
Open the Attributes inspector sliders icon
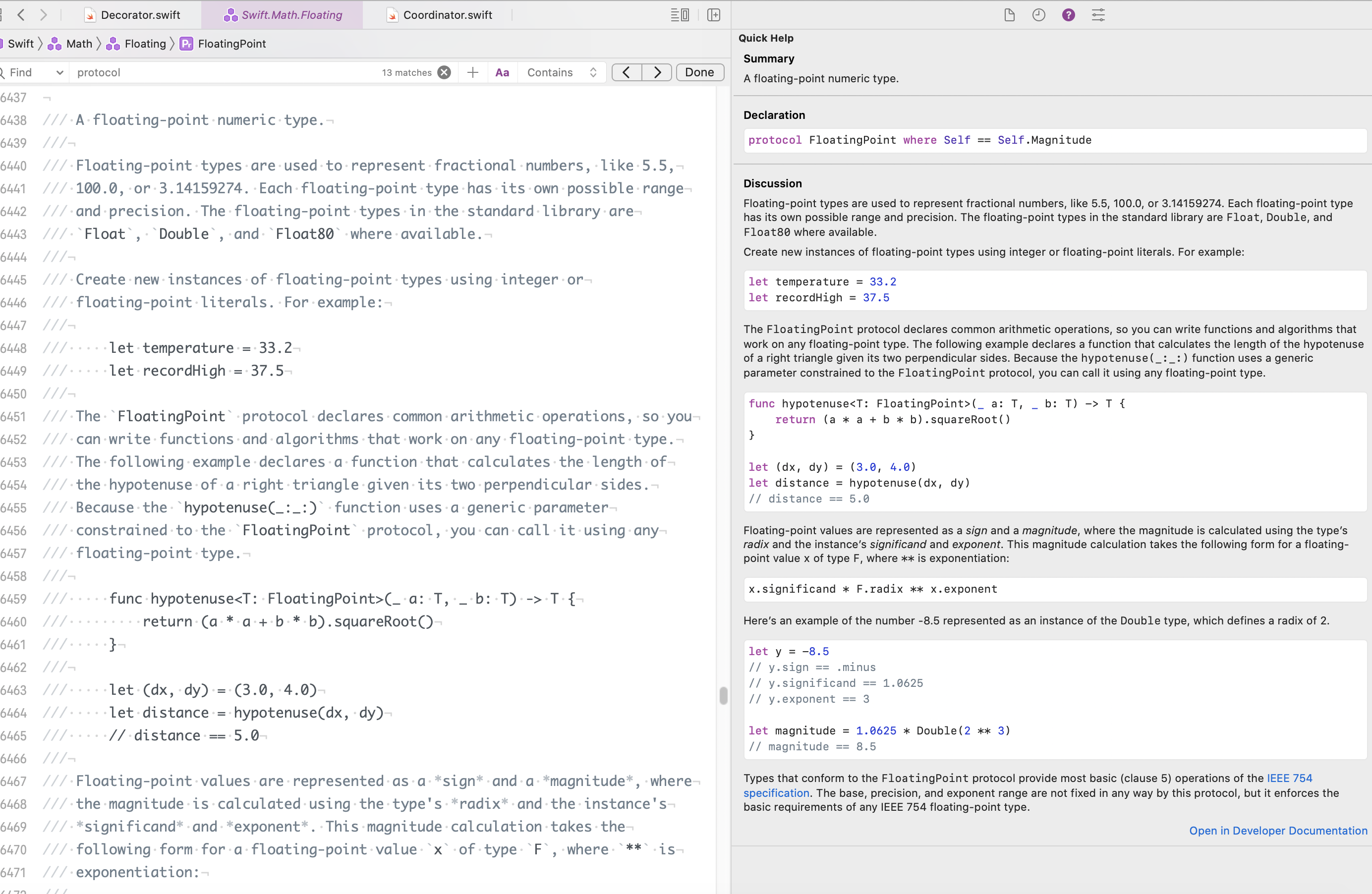click(1098, 15)
